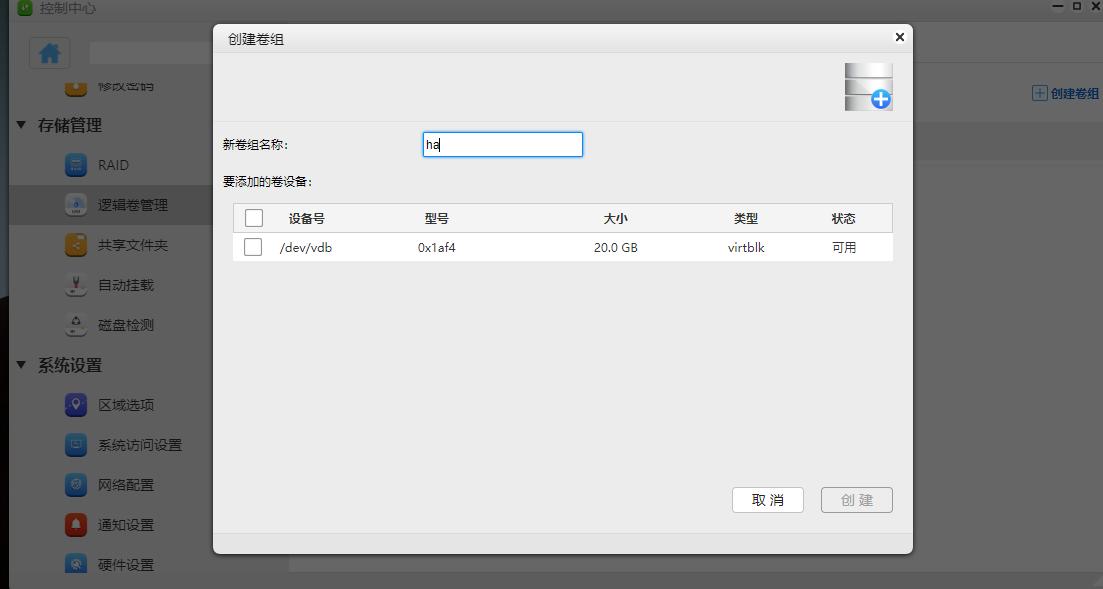This screenshot has width=1103, height=589.
Task: Select the 逻辑卷管理 sidebar icon
Action: coord(75,204)
